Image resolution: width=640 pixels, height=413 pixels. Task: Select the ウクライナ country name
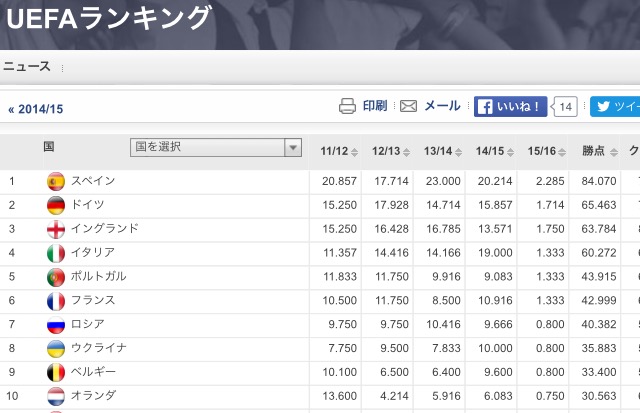98,348
